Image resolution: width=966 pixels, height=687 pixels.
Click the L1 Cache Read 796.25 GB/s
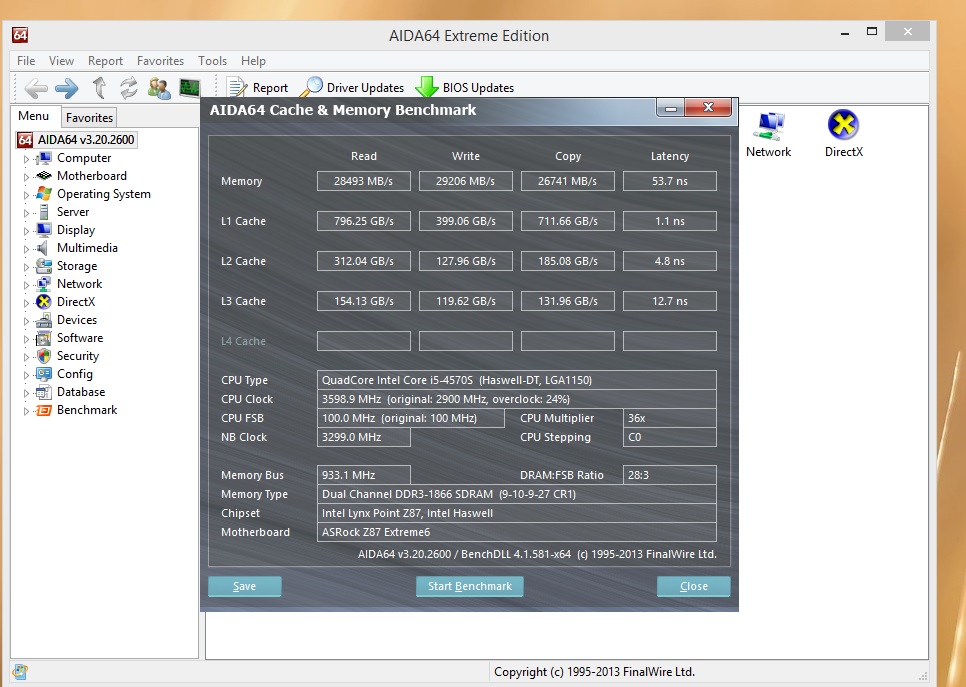click(363, 221)
